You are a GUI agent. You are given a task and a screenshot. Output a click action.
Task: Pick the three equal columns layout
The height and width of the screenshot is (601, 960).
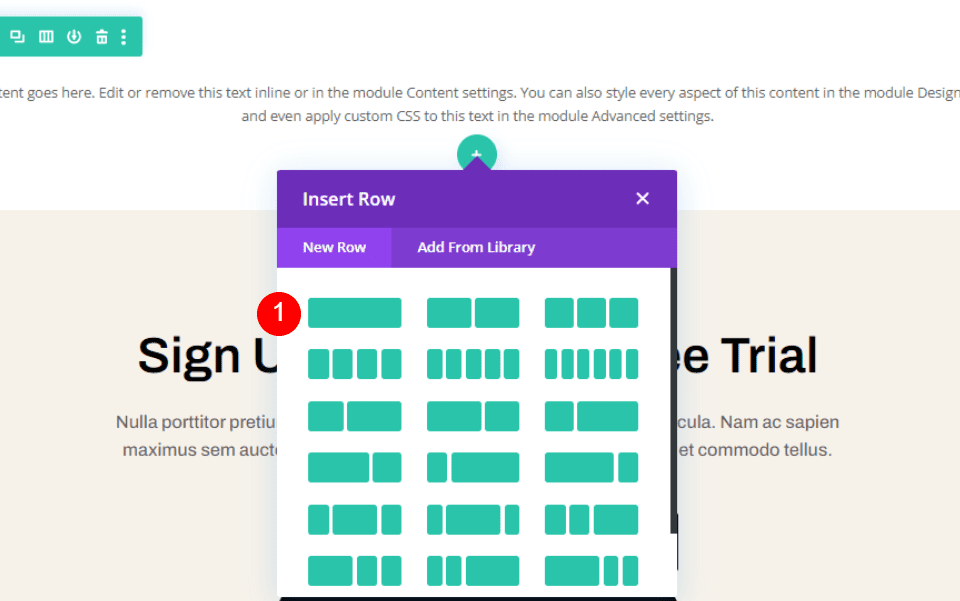click(591, 313)
